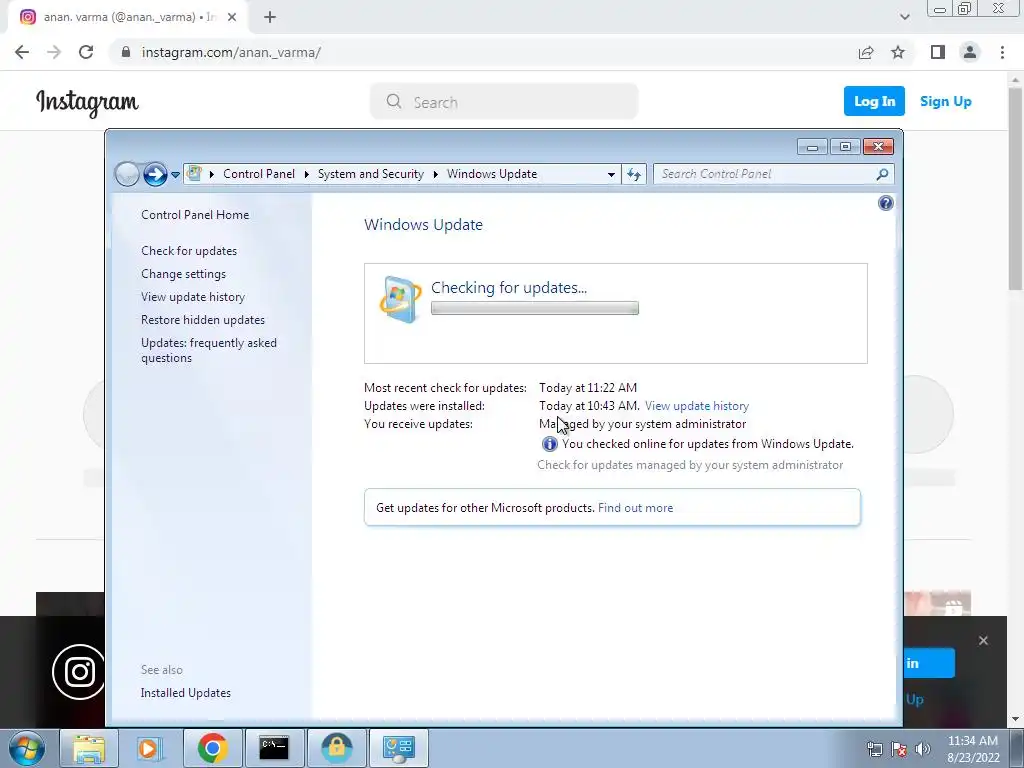Switch to Chrome on the taskbar
Viewport: 1024px width, 768px height.
pos(212,748)
